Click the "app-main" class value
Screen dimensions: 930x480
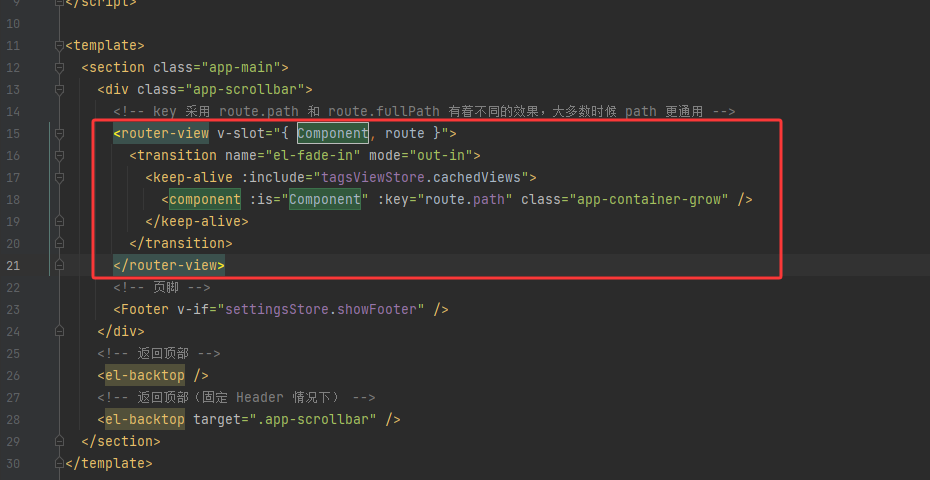click(x=245, y=68)
